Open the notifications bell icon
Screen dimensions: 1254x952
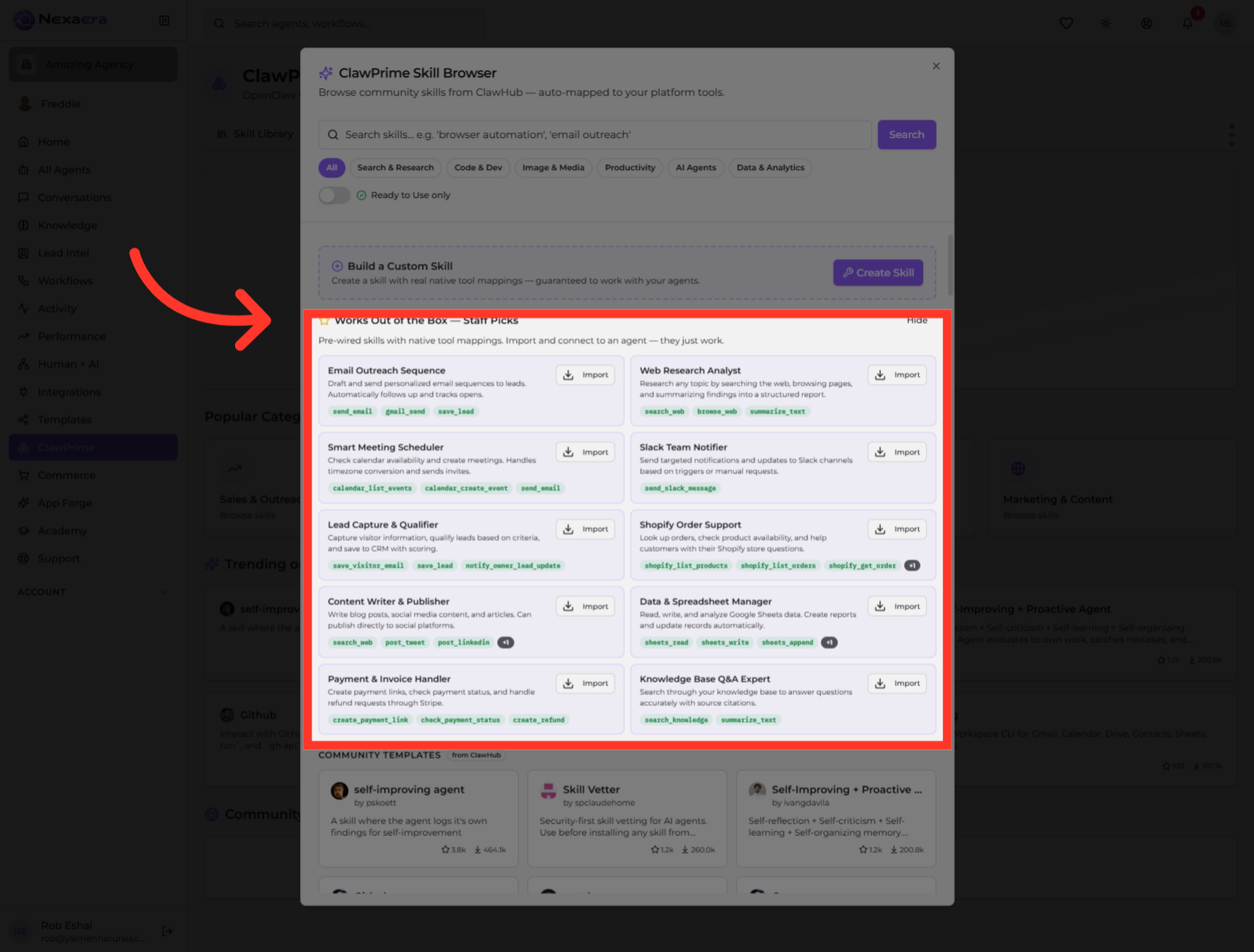click(1188, 23)
